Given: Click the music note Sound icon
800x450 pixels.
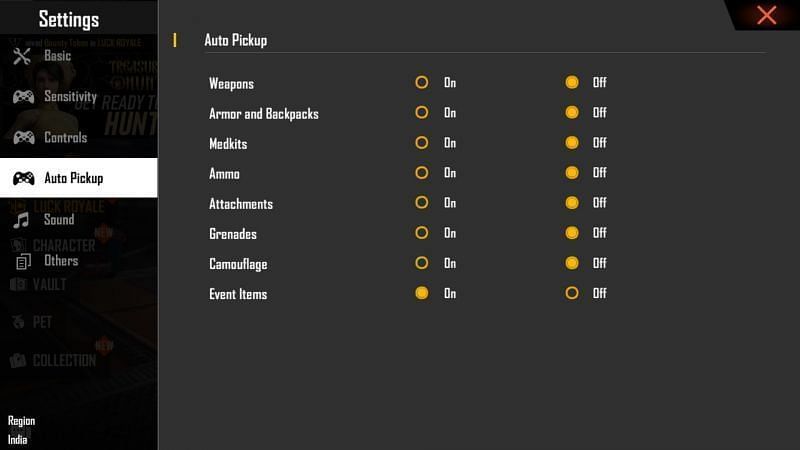Looking at the screenshot, I should (x=21, y=220).
